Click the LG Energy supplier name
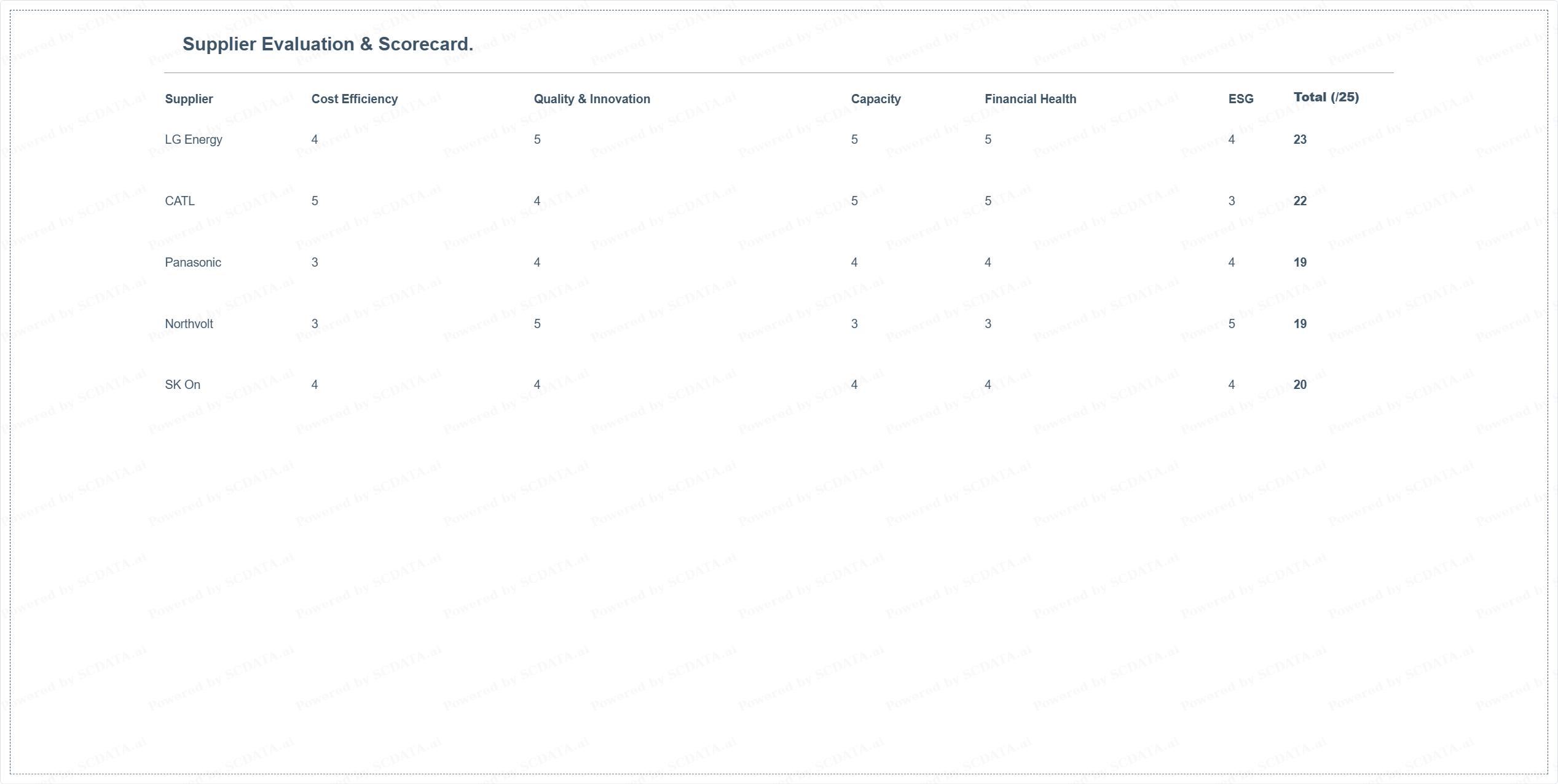Viewport: 1558px width, 784px height. coord(194,139)
